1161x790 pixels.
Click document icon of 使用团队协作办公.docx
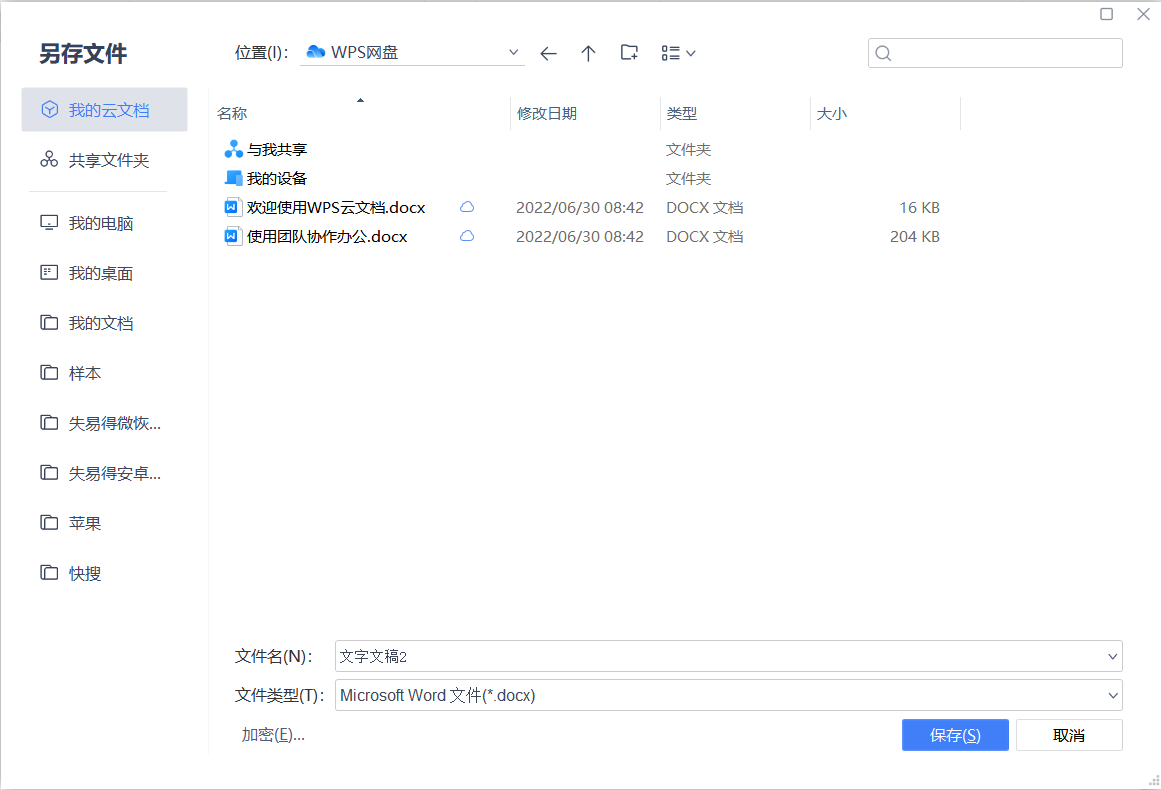coord(232,236)
